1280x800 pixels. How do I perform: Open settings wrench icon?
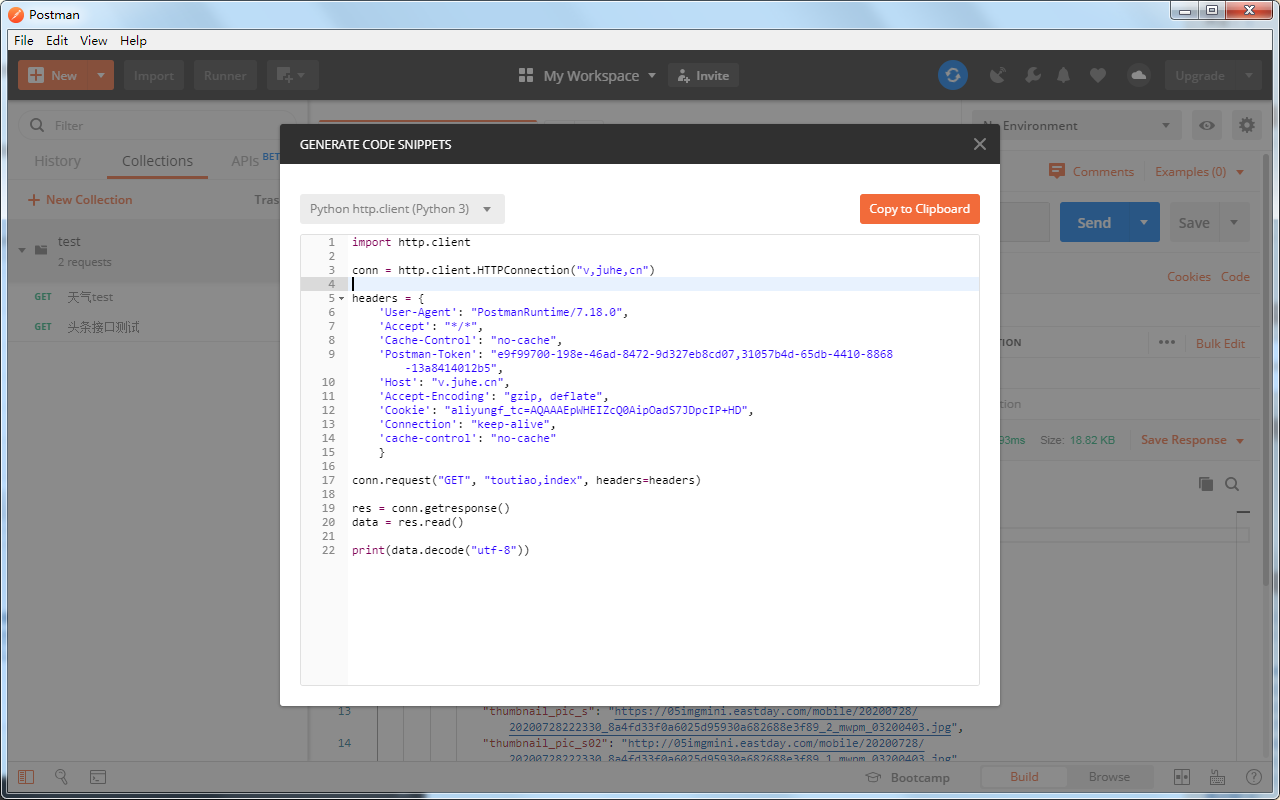click(x=1033, y=75)
